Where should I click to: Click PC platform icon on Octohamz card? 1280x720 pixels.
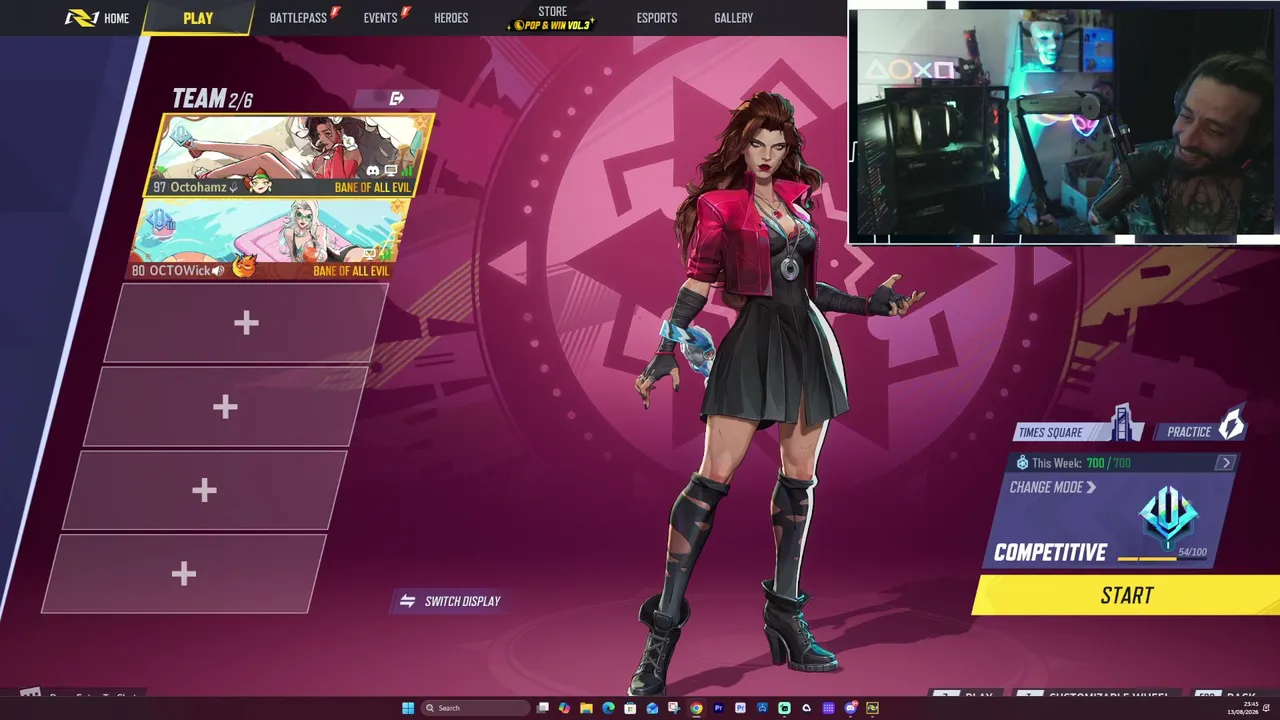pyautogui.click(x=390, y=171)
